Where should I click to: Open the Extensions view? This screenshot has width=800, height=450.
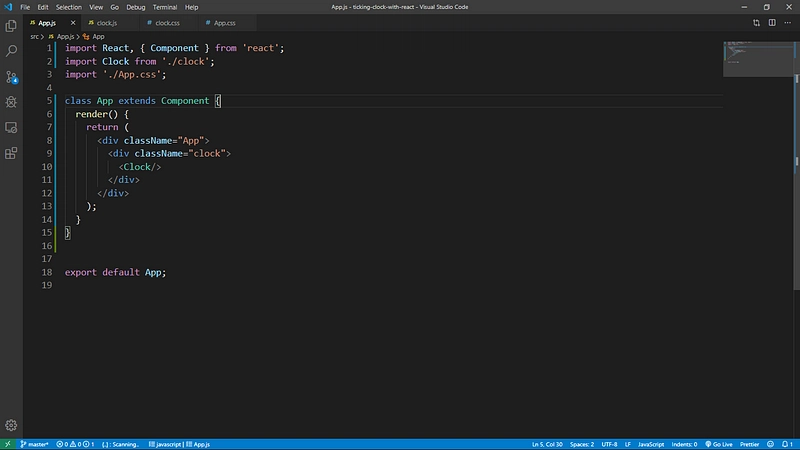point(11,153)
